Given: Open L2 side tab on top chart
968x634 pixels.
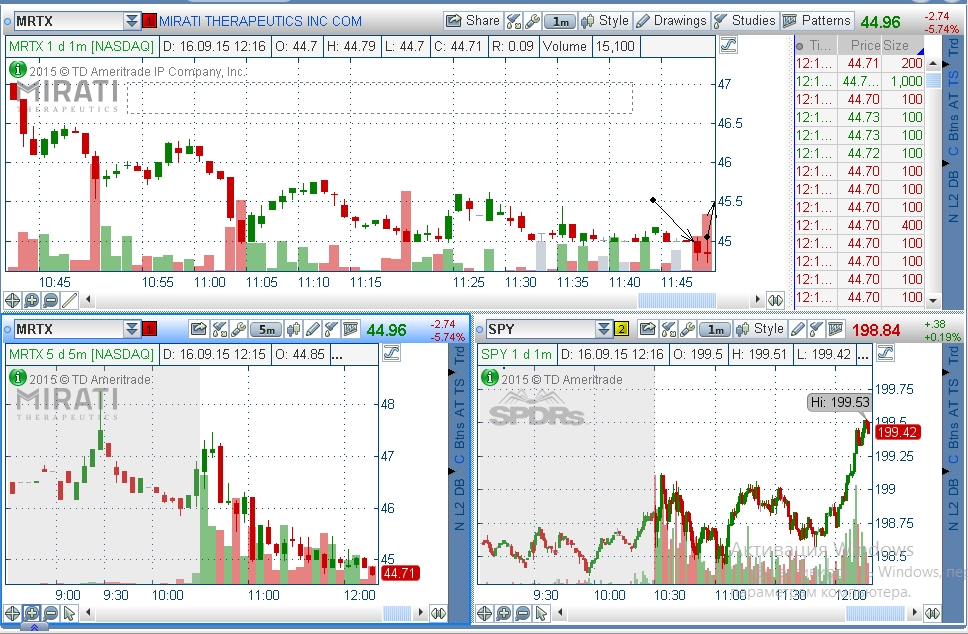Looking at the screenshot, I should (x=954, y=201).
